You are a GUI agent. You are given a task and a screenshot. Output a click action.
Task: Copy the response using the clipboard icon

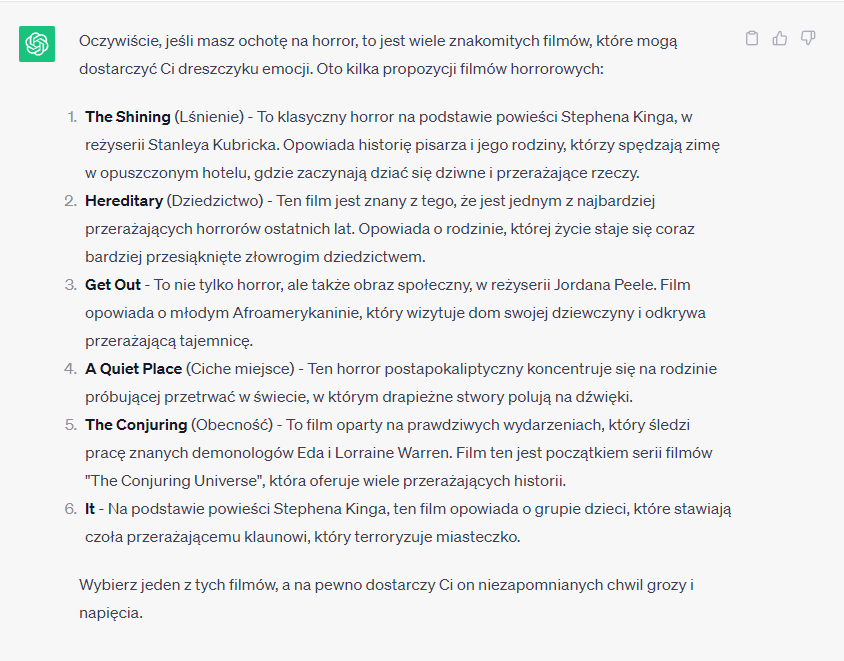(752, 38)
